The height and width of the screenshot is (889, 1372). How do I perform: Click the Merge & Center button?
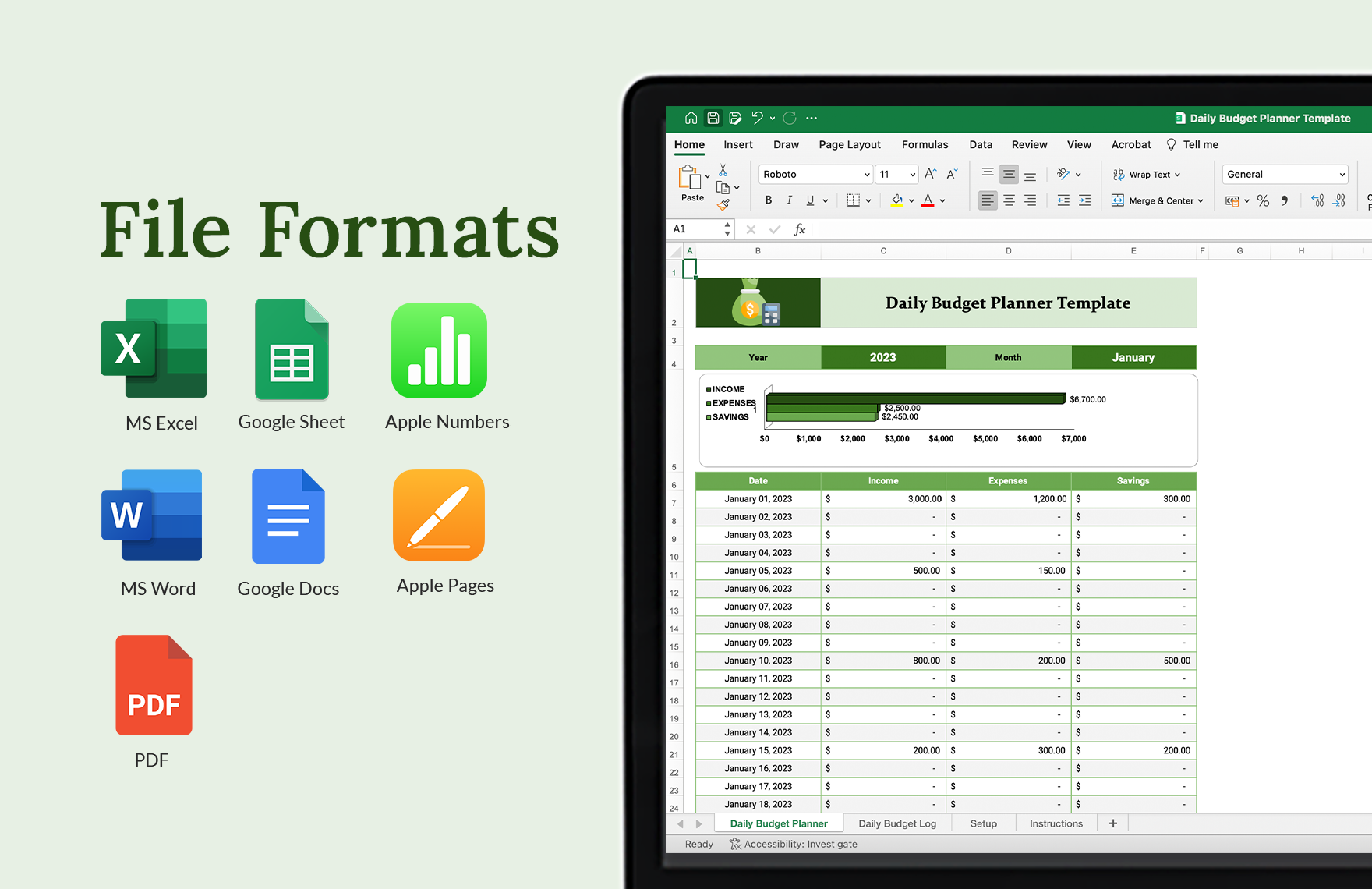pos(1152,200)
